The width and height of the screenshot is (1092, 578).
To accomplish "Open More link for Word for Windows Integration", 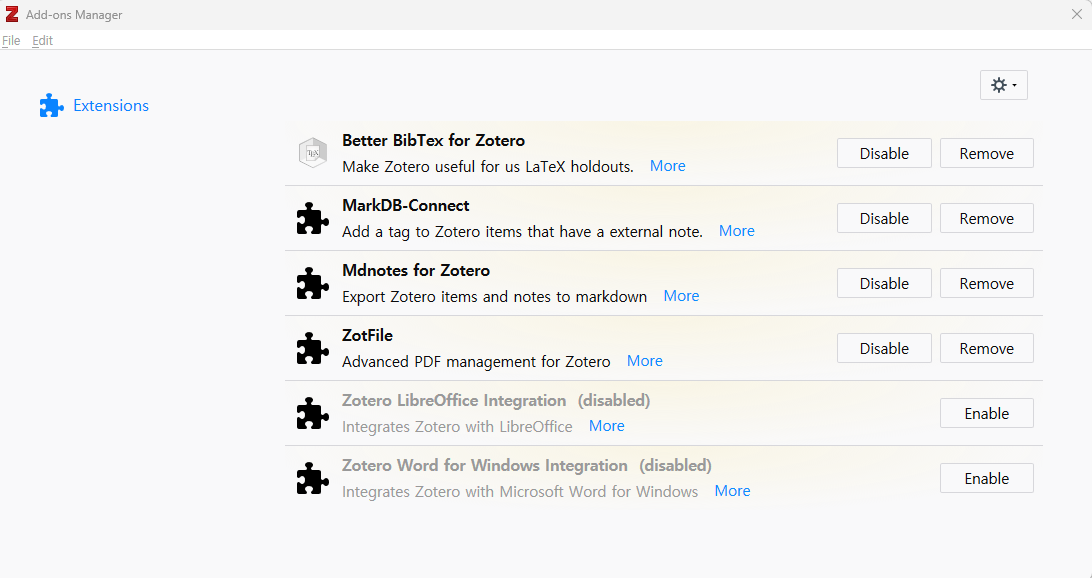I will point(733,491).
